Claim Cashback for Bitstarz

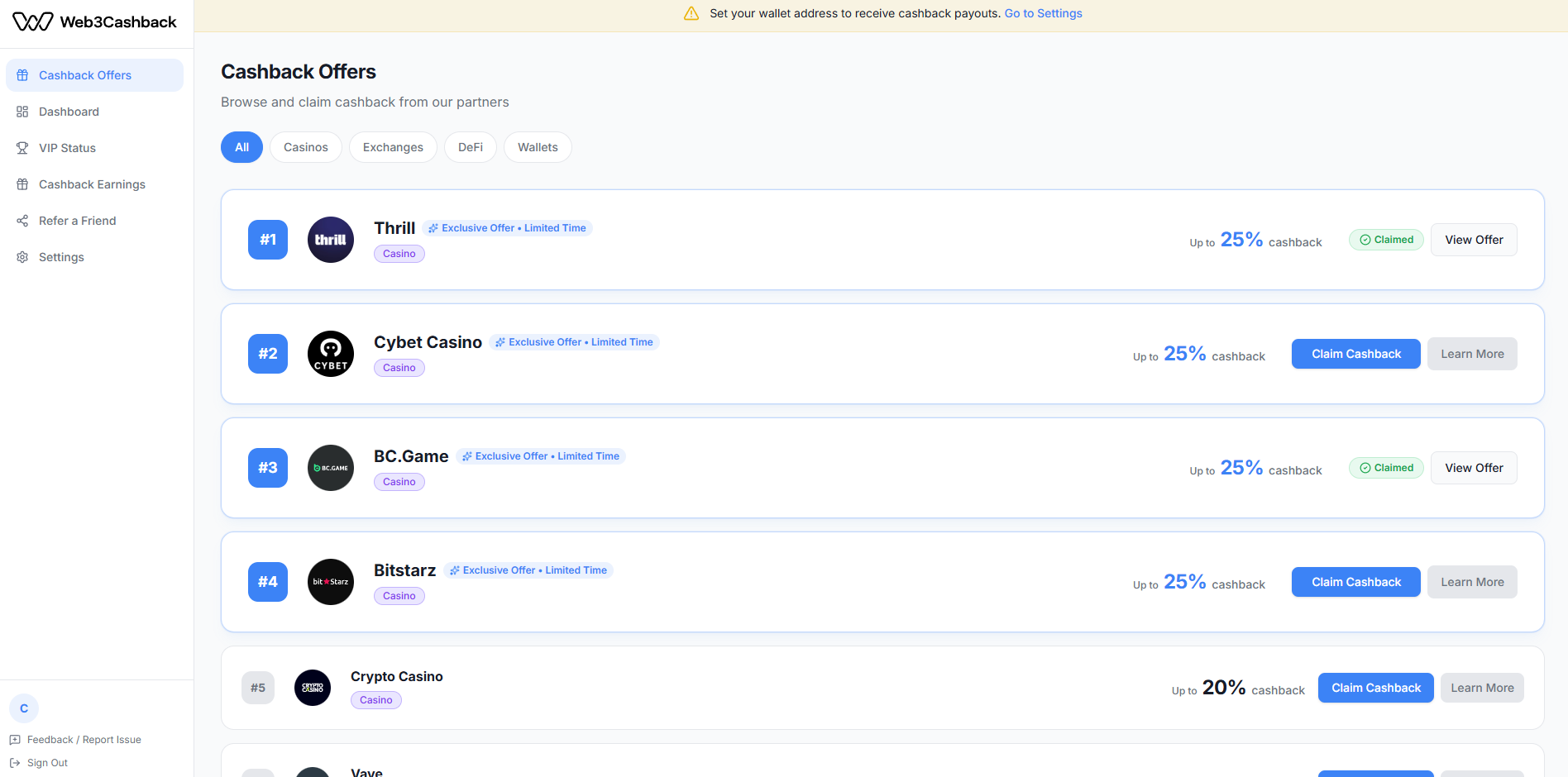pos(1356,582)
